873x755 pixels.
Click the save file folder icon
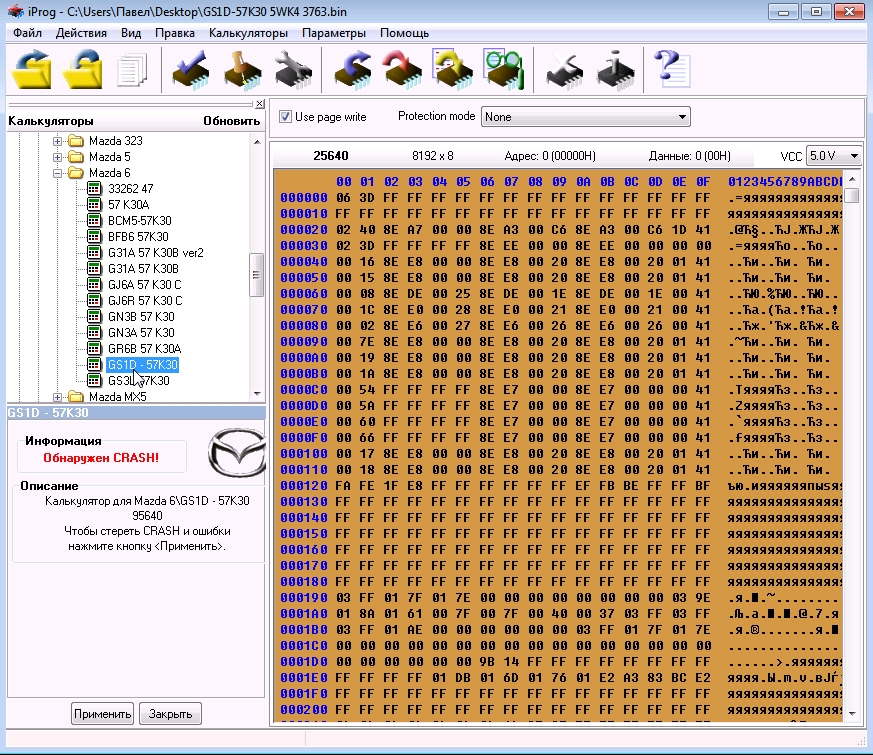82,69
